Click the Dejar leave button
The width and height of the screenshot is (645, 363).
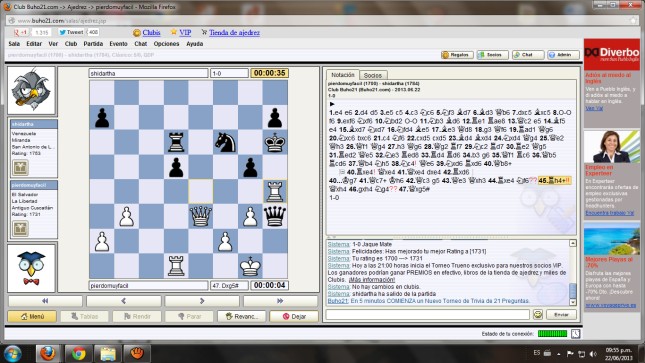pyautogui.click(x=294, y=316)
